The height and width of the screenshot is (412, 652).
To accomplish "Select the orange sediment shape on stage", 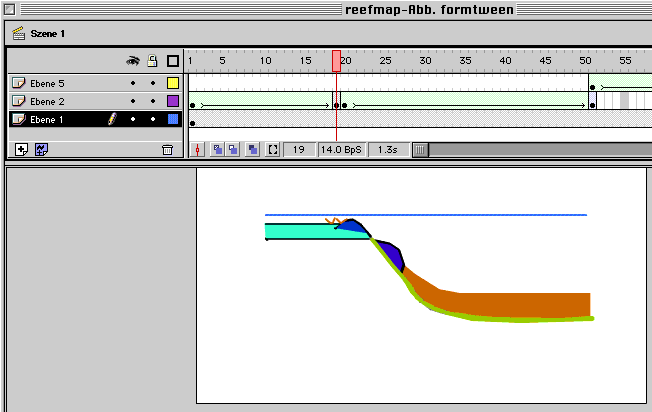I will [x=499, y=305].
